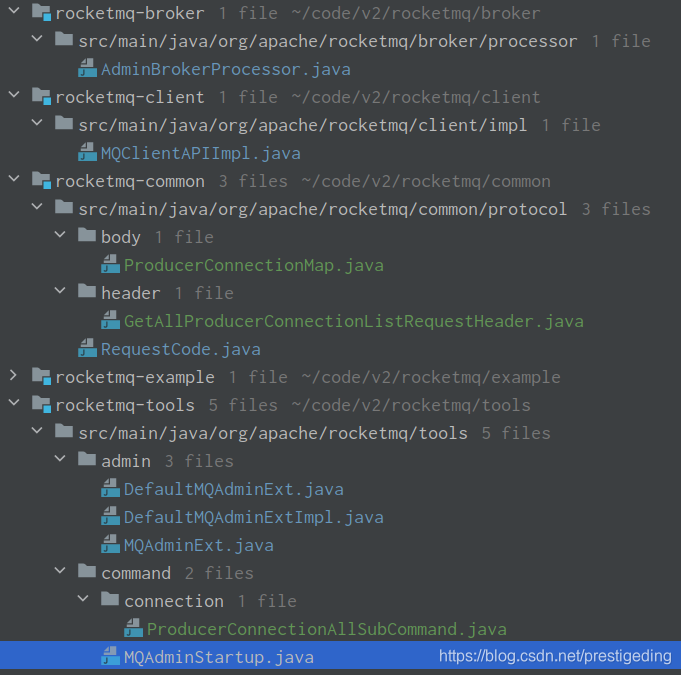Click the MQClientAPIImpl.java file icon

click(x=87, y=152)
